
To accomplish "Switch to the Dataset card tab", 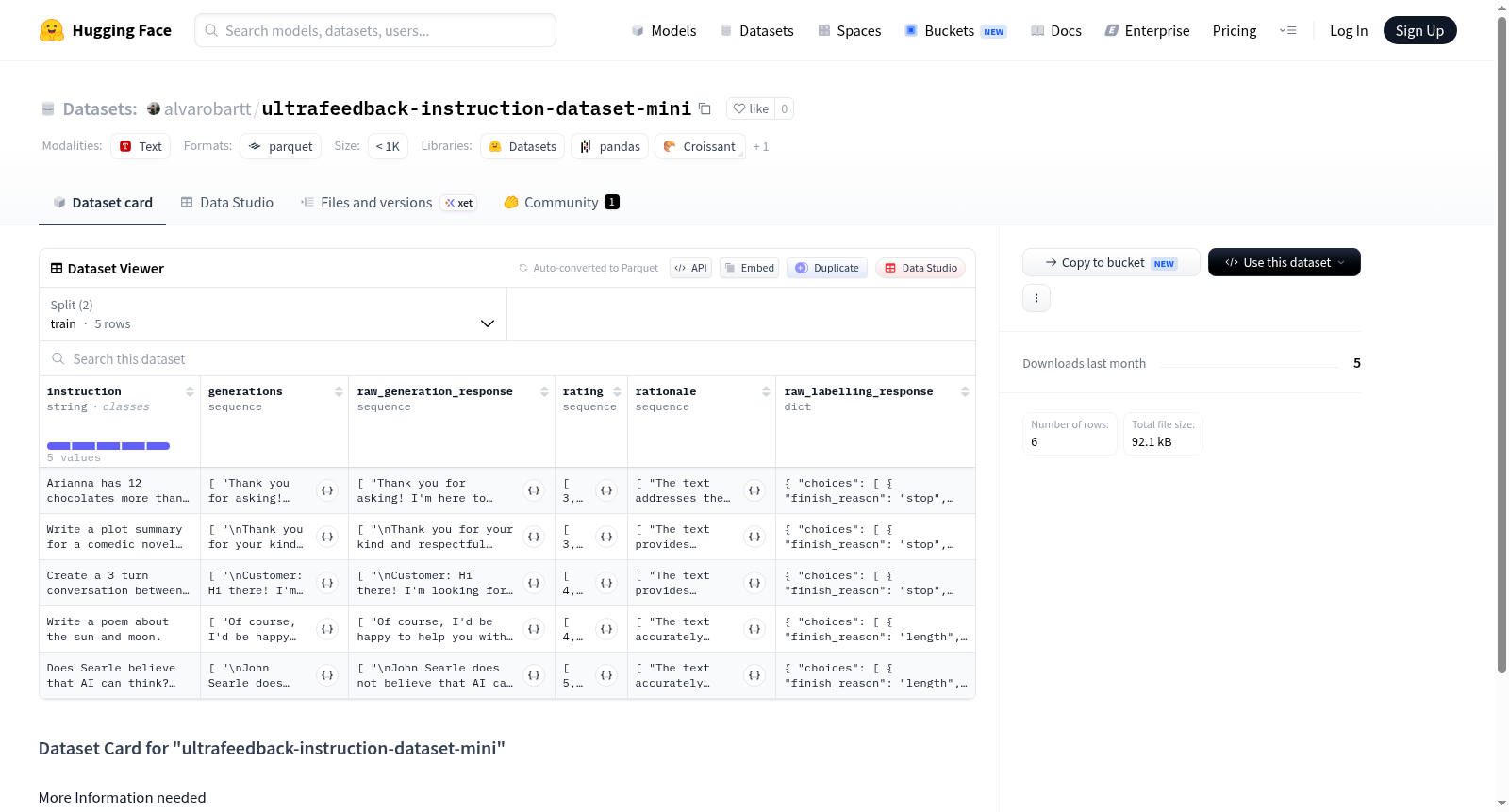I will pyautogui.click(x=102, y=202).
